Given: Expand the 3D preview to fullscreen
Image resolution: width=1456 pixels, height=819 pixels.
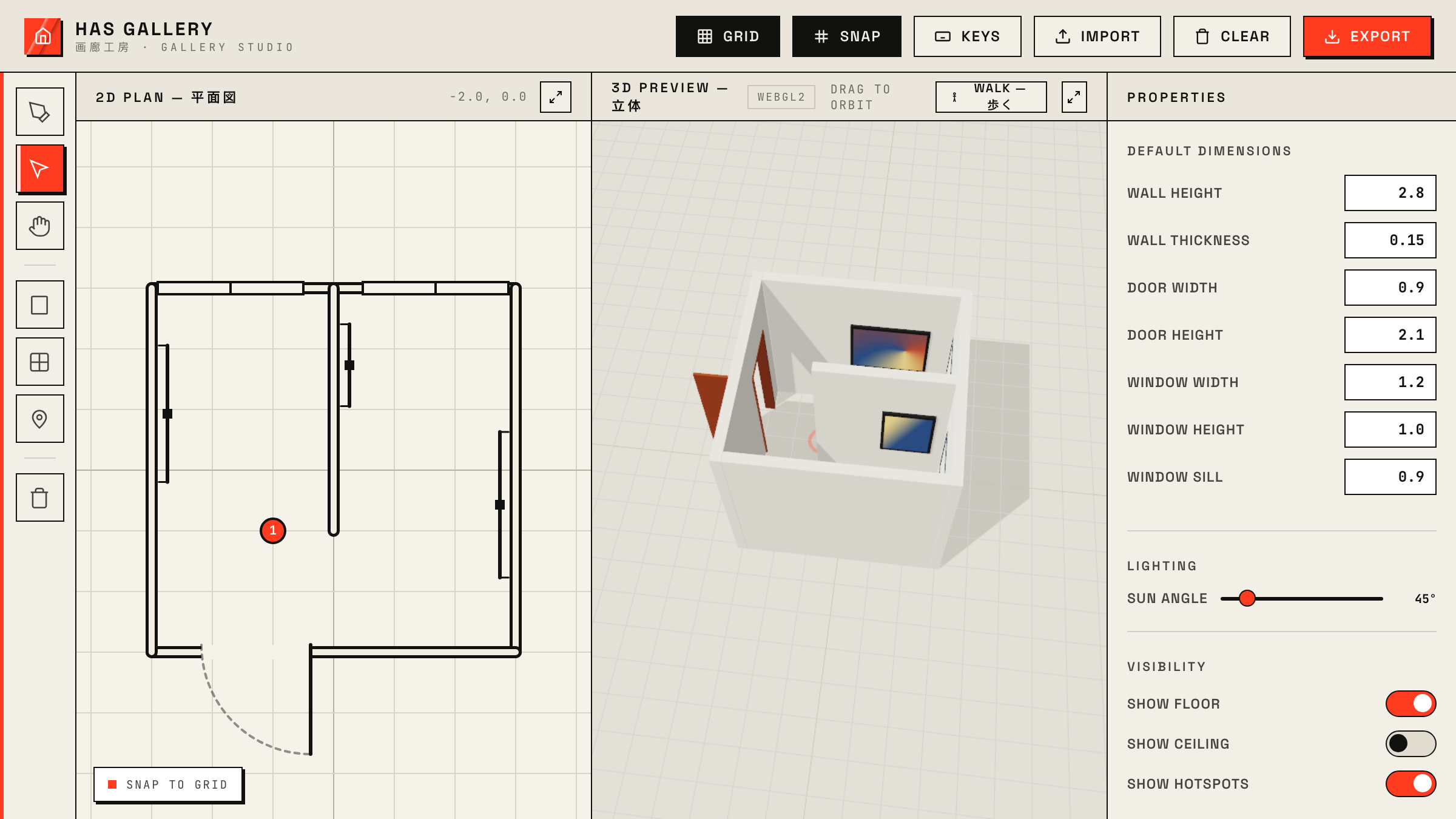Looking at the screenshot, I should [1074, 97].
